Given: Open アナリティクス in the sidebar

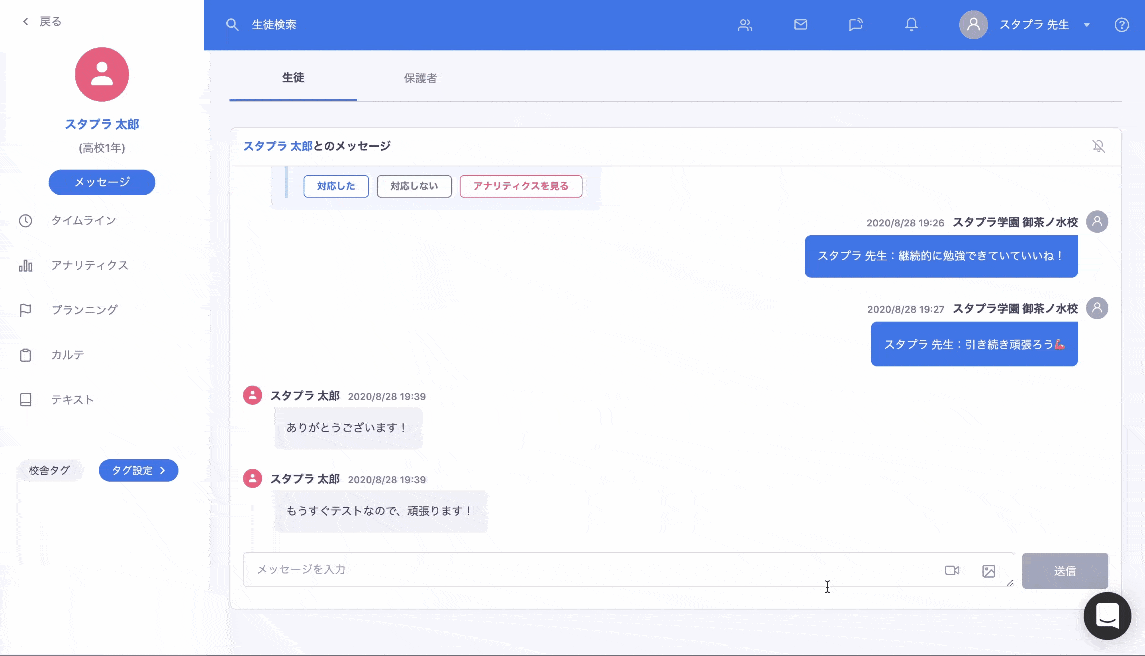Looking at the screenshot, I should (x=89, y=266).
